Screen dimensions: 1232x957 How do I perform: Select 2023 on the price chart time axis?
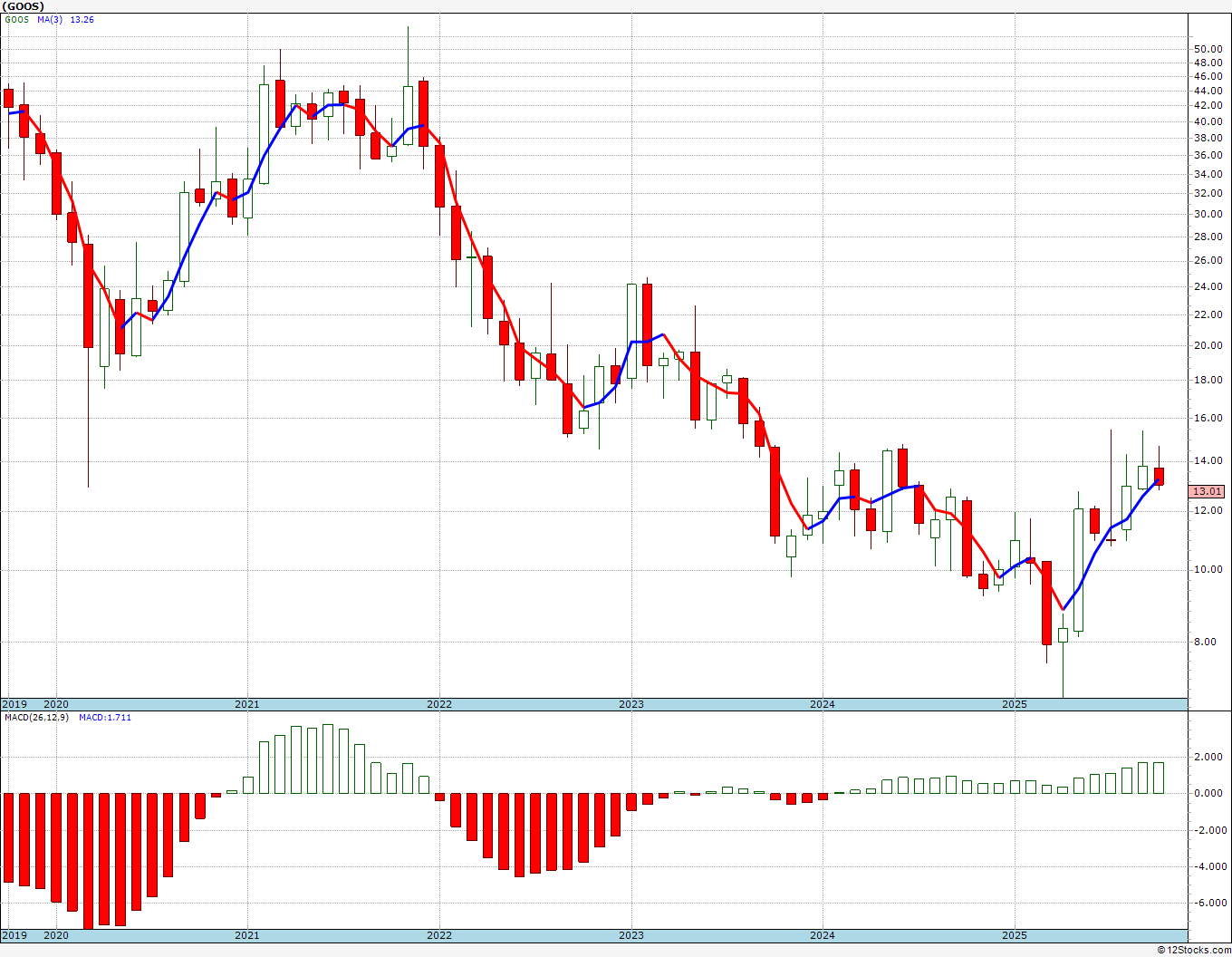pos(631,704)
